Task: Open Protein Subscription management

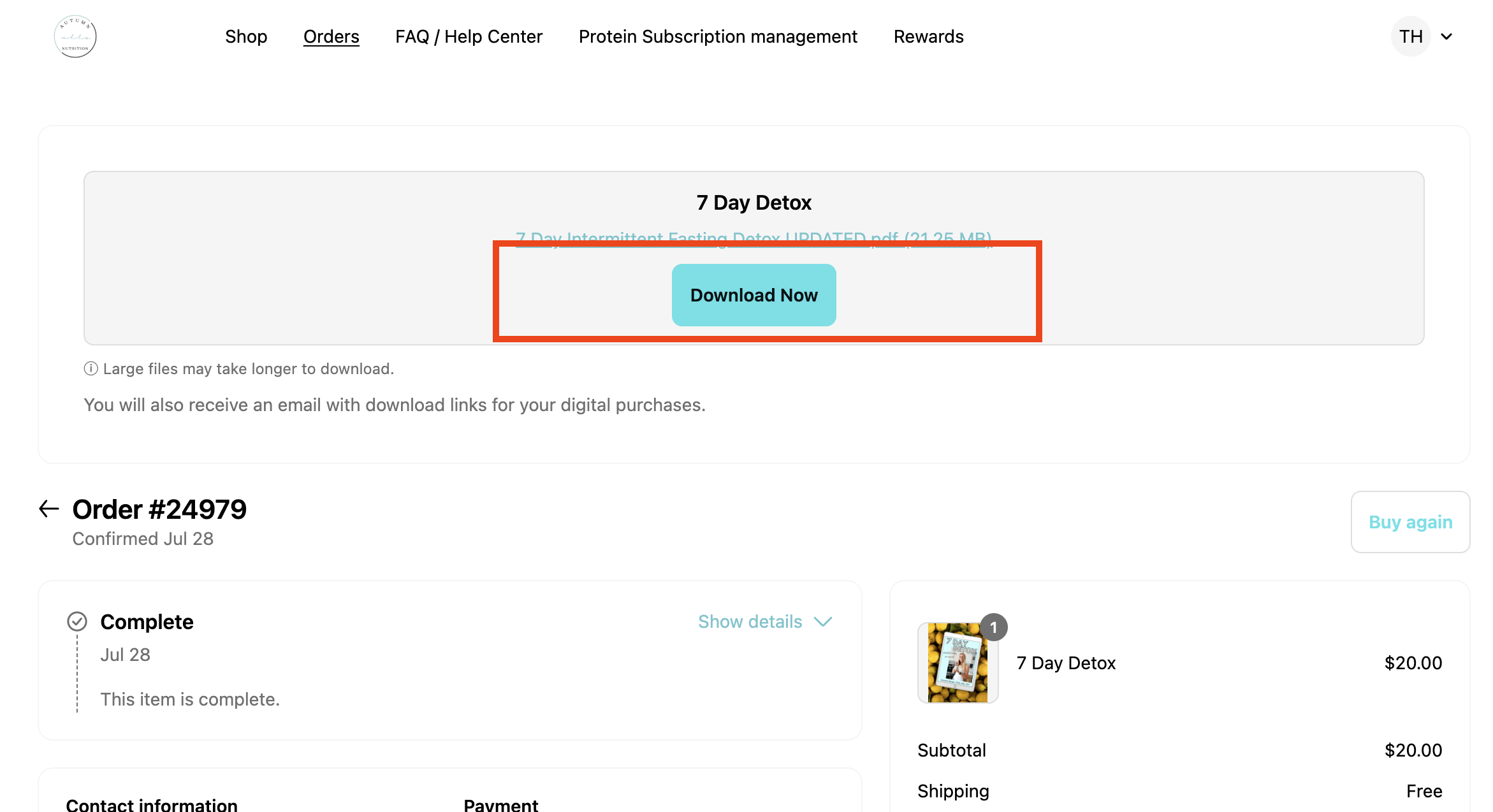Action: pos(718,36)
